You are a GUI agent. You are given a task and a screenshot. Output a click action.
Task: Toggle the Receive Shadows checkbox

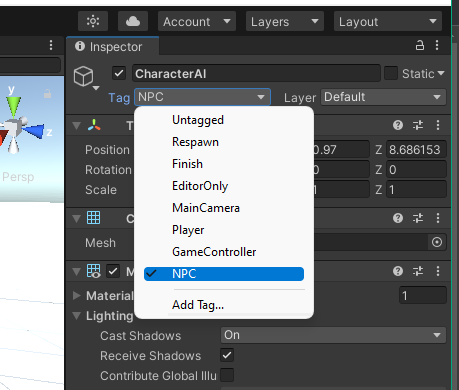tap(227, 355)
